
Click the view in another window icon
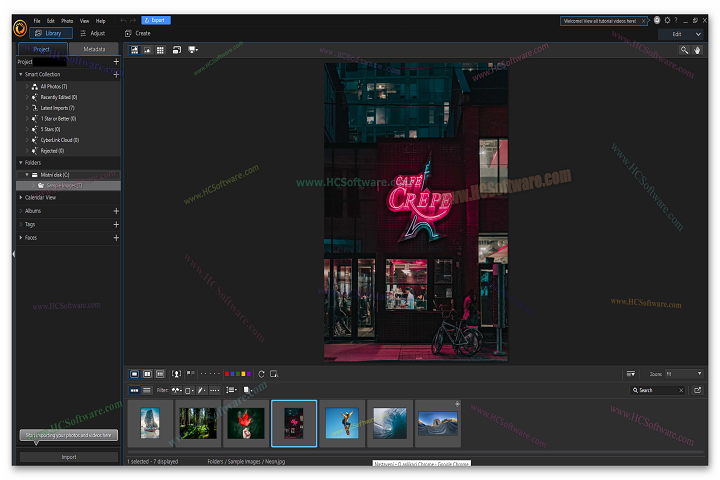[274, 374]
